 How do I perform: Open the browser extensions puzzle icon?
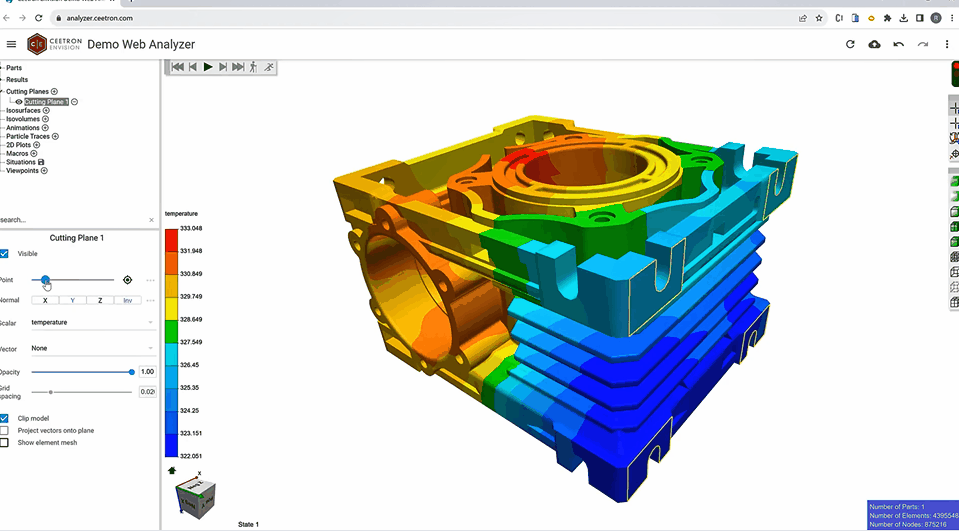tap(887, 18)
